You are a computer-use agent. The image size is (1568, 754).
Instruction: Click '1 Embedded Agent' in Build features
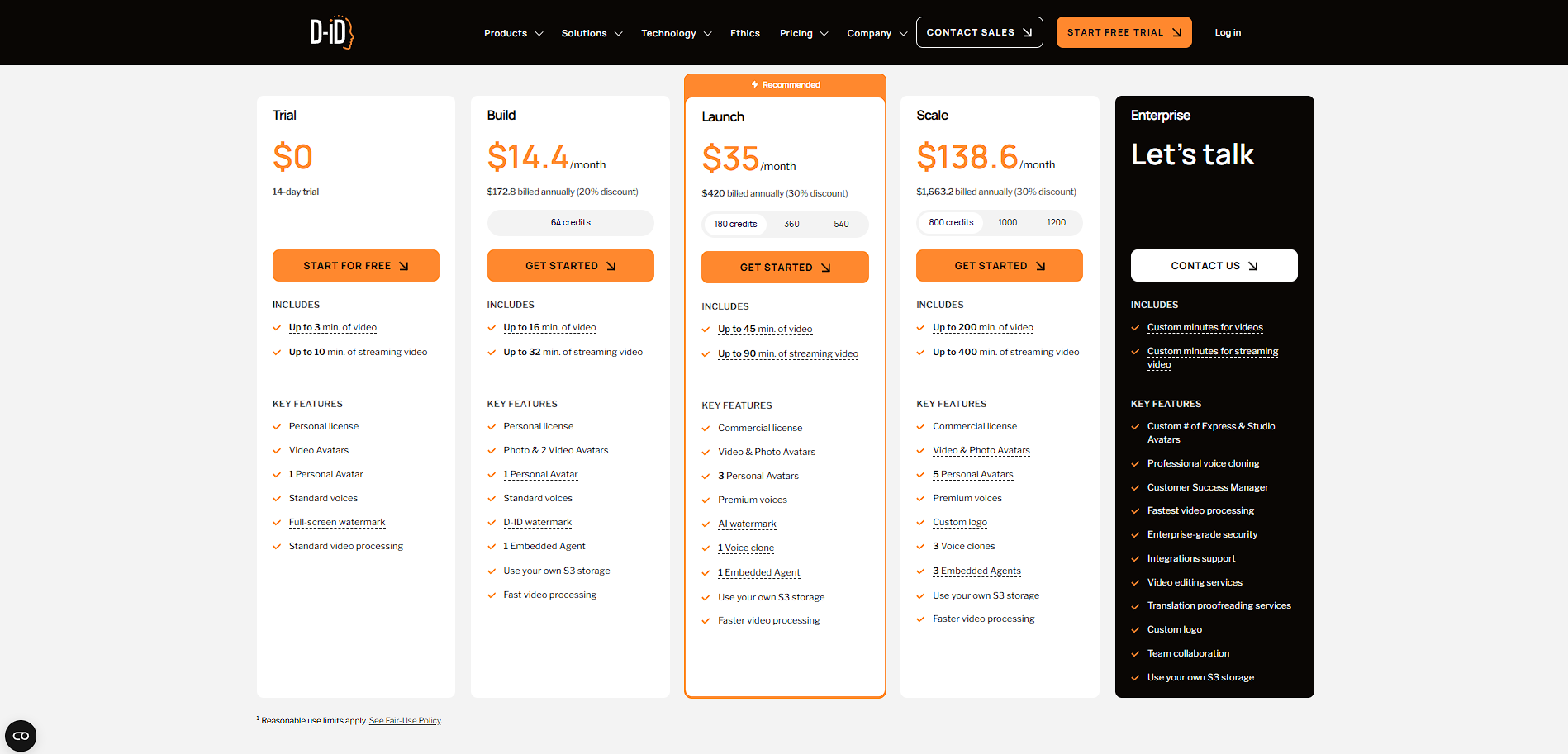544,546
